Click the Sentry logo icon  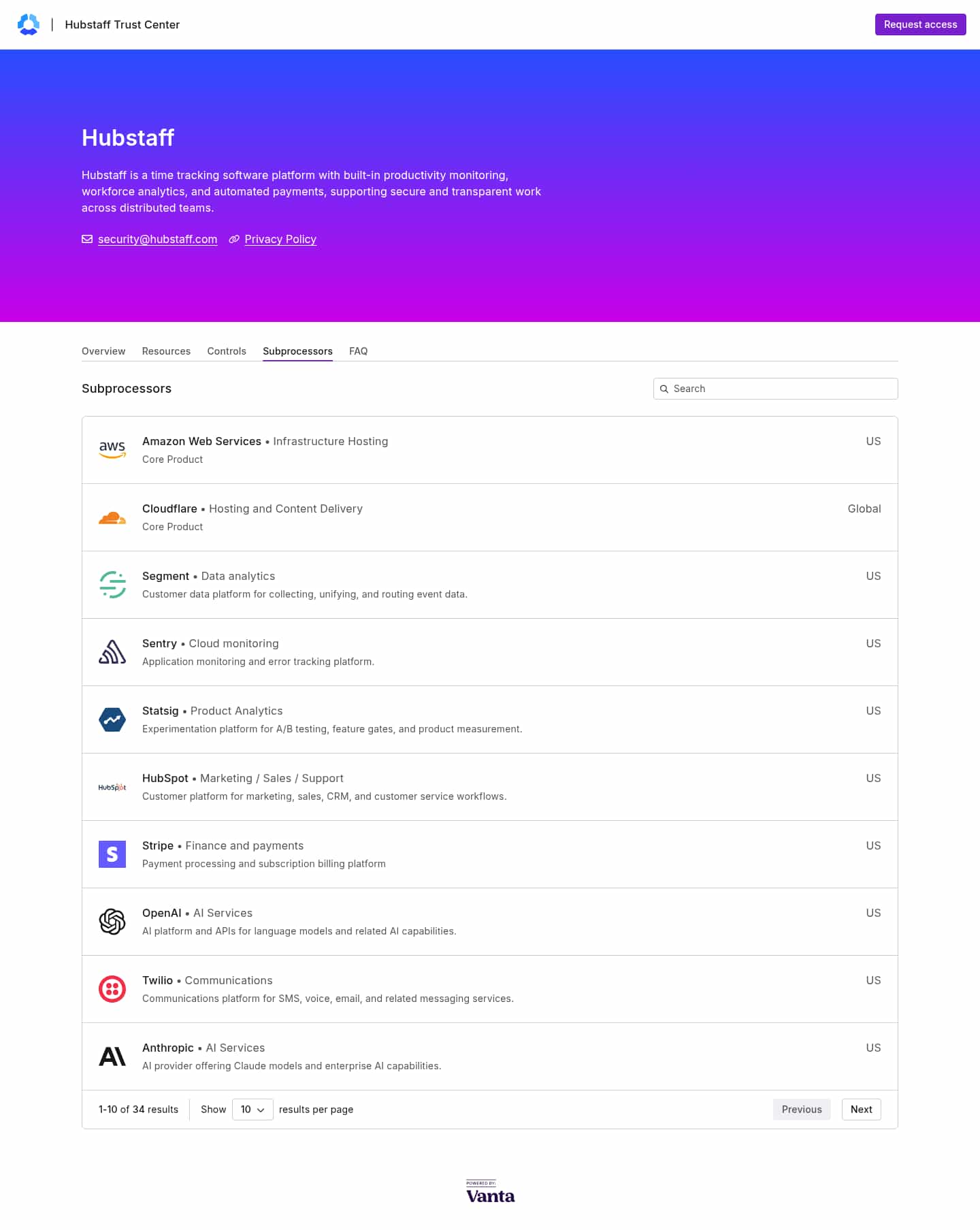tap(112, 652)
